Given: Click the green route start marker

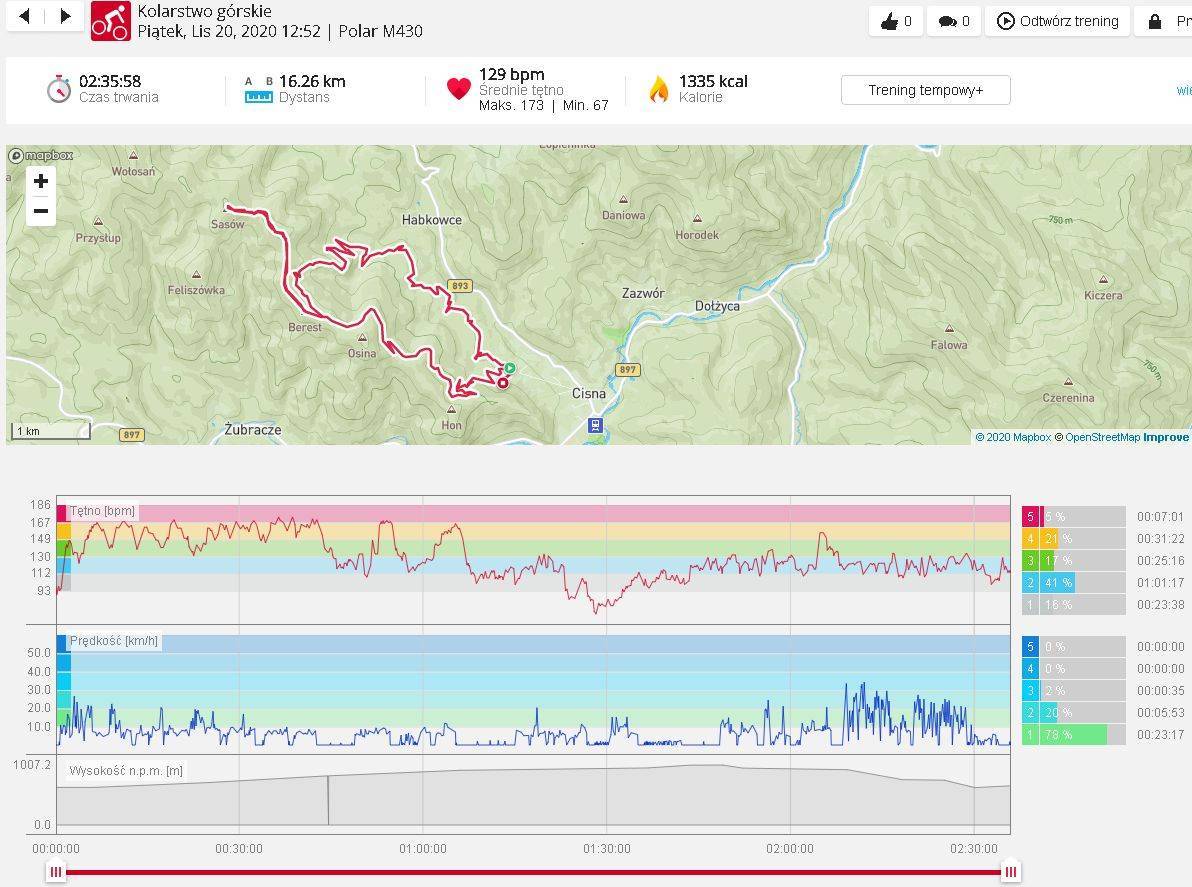Looking at the screenshot, I should pos(509,368).
